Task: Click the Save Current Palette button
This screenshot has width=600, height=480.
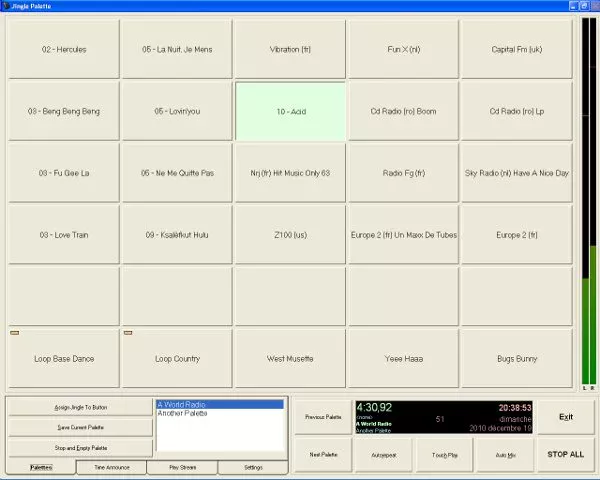Action: 80,427
